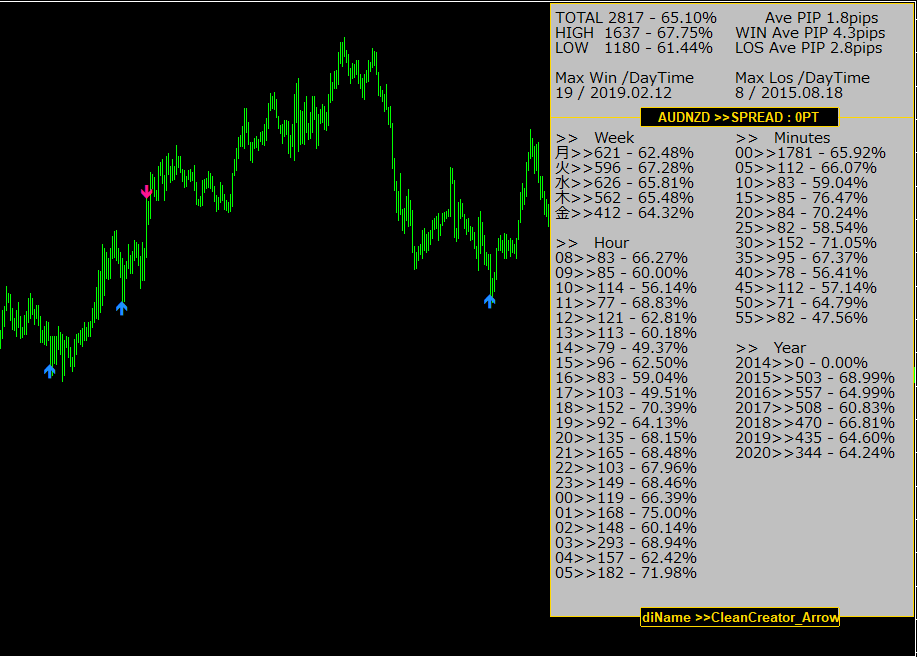Select year row 2014>>0 - 0.00%
The image size is (917, 657).
click(801, 363)
